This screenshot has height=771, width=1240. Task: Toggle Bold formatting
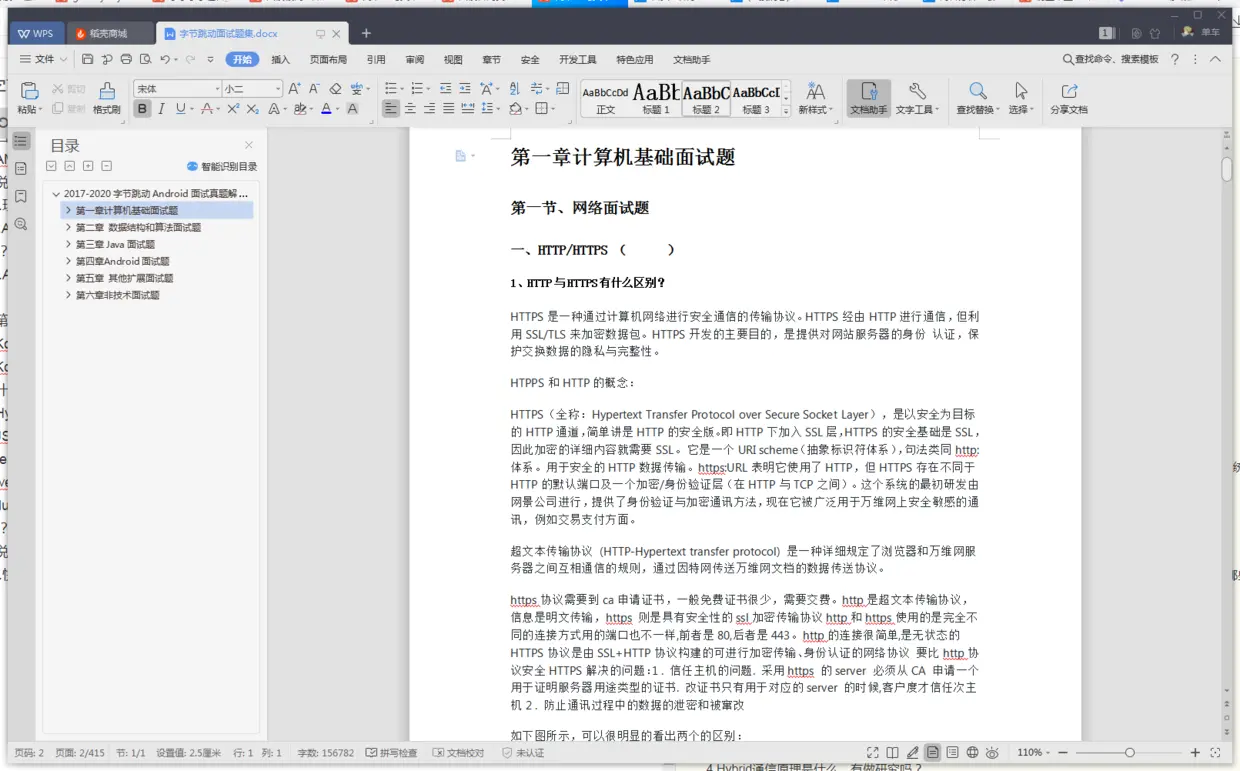coord(142,109)
